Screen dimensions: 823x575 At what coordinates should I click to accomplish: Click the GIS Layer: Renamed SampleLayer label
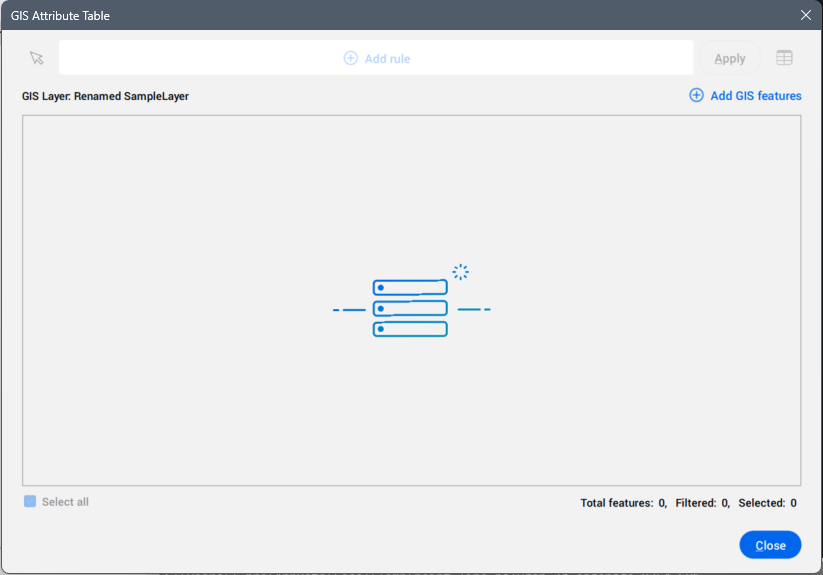(105, 97)
